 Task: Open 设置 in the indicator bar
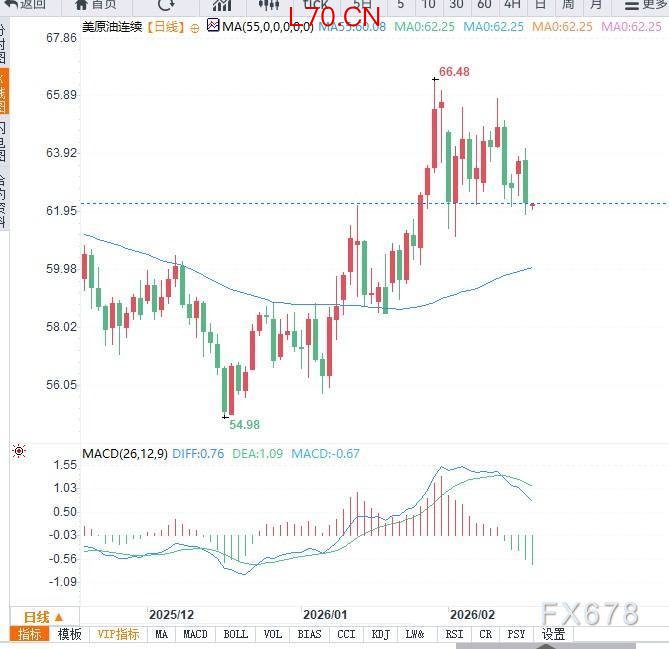tap(553, 634)
